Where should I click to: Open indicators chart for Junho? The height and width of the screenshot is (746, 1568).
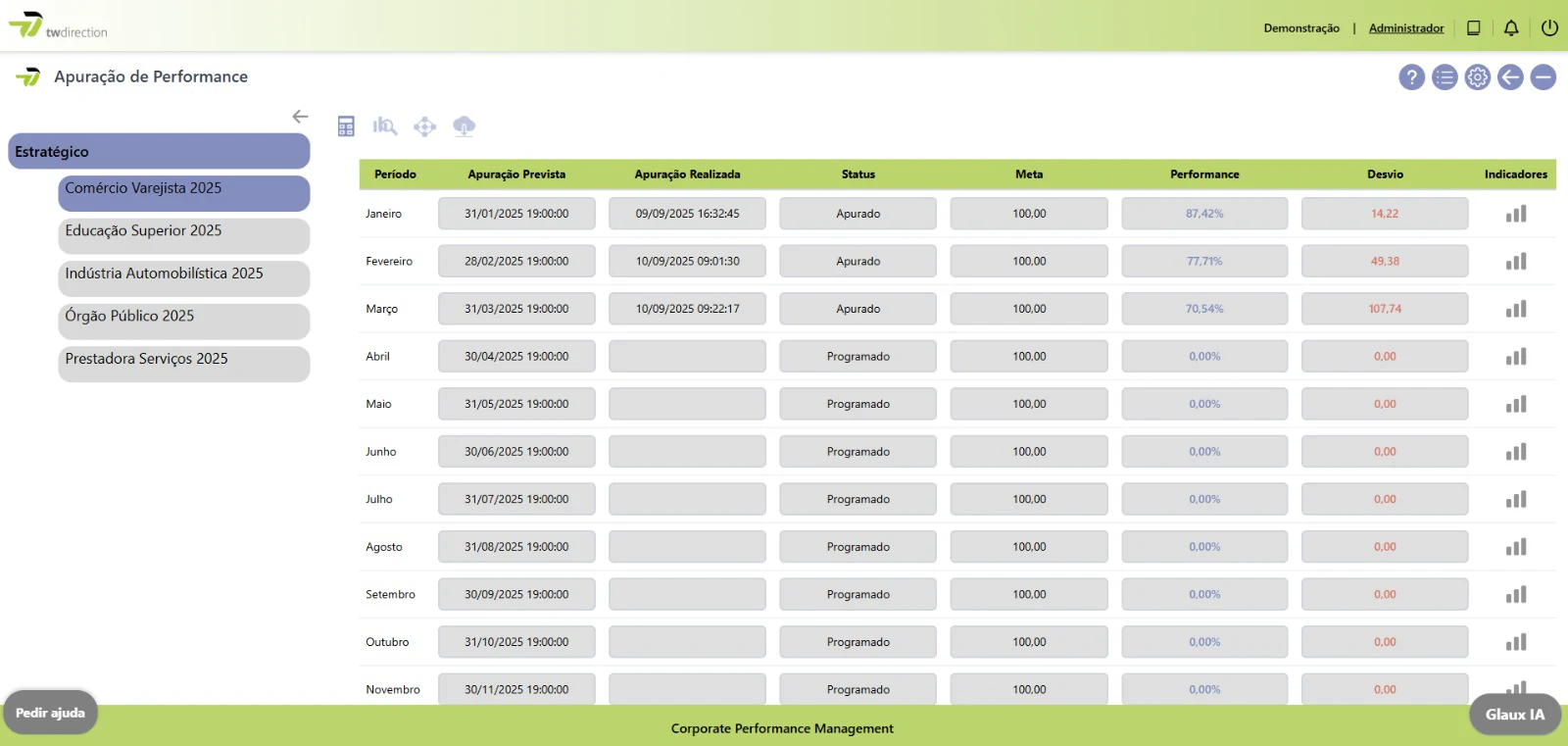click(x=1516, y=451)
